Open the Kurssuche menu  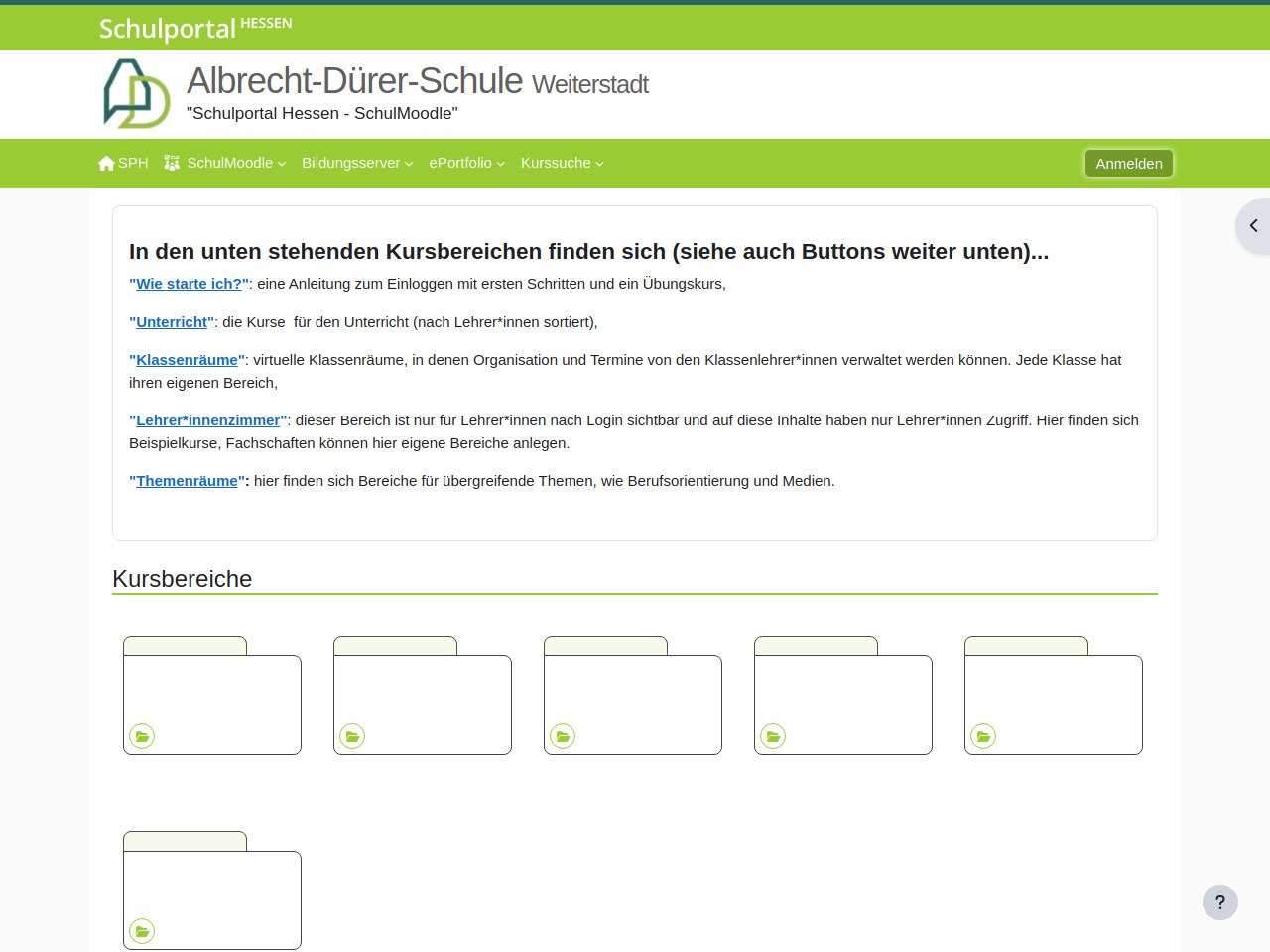562,163
